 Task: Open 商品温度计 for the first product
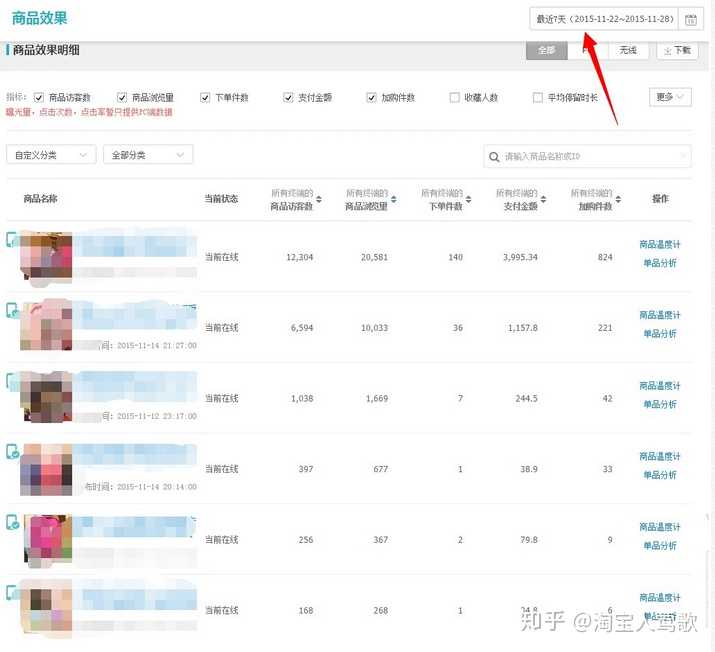click(659, 245)
